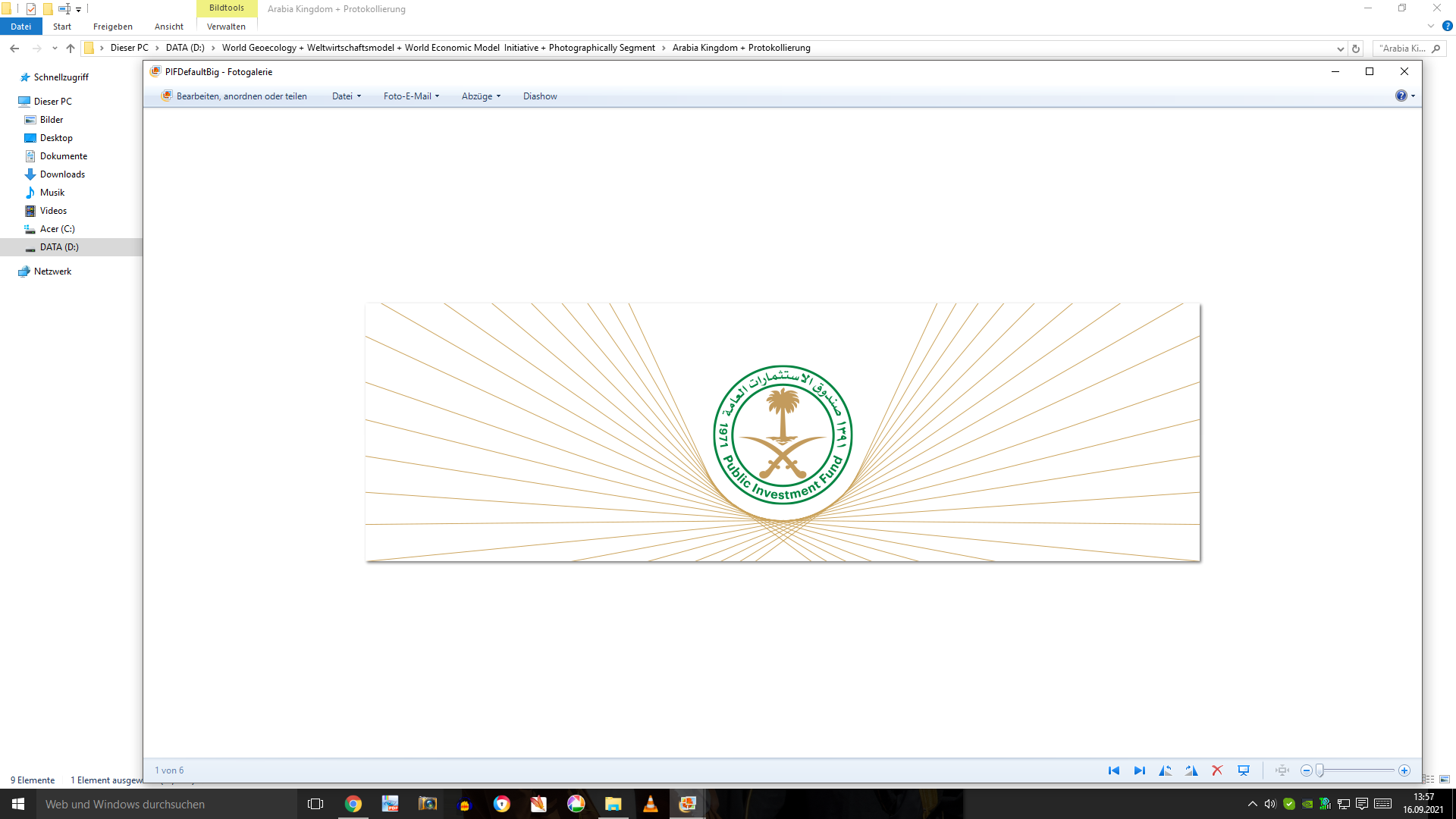Click the Explorer search field
1456x819 pixels.
pyautogui.click(x=1409, y=49)
